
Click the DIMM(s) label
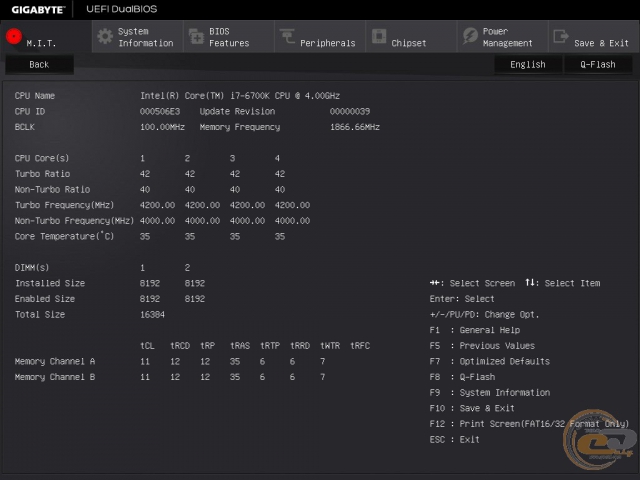click(32, 268)
